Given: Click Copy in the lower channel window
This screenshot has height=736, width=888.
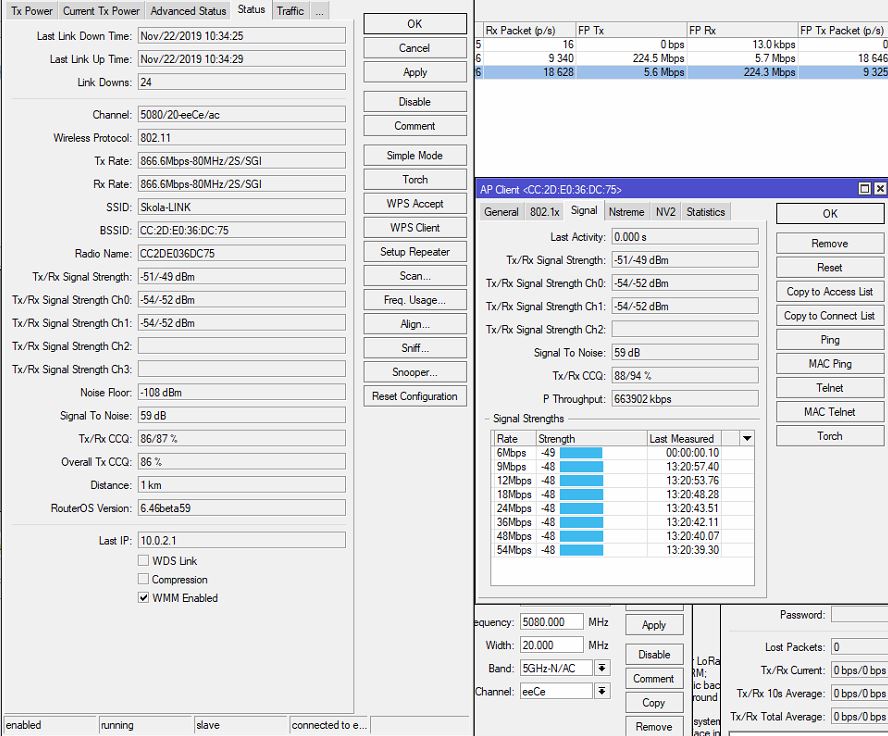Looking at the screenshot, I should [654, 703].
